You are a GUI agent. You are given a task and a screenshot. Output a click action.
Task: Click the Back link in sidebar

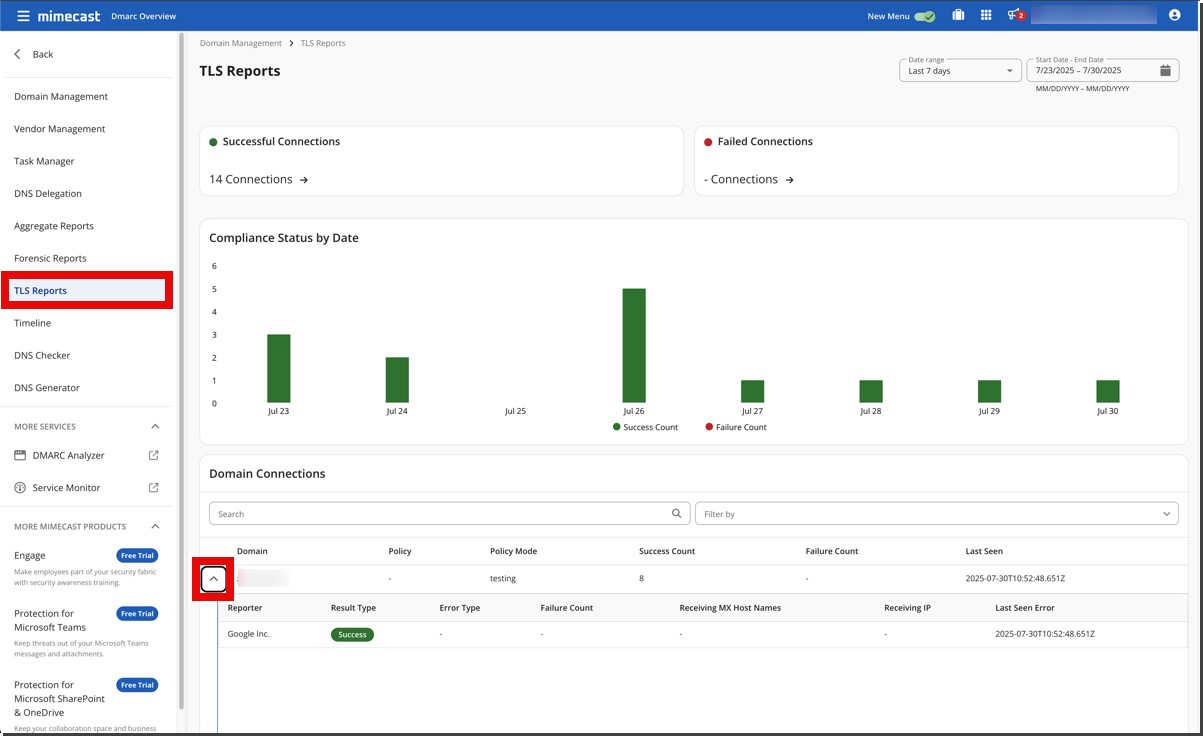43,54
